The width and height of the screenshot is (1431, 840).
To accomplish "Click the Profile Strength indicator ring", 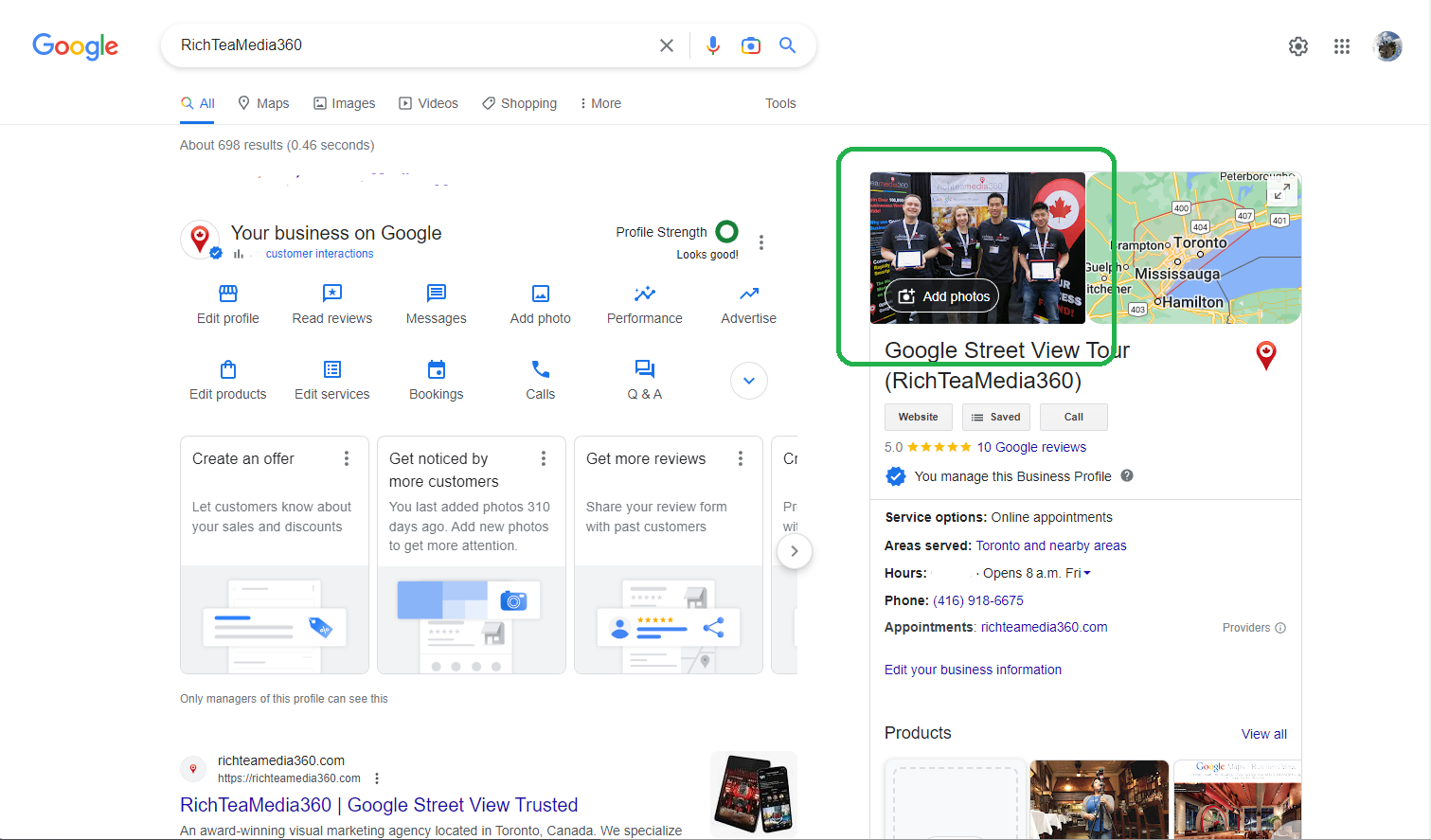I will point(727,232).
